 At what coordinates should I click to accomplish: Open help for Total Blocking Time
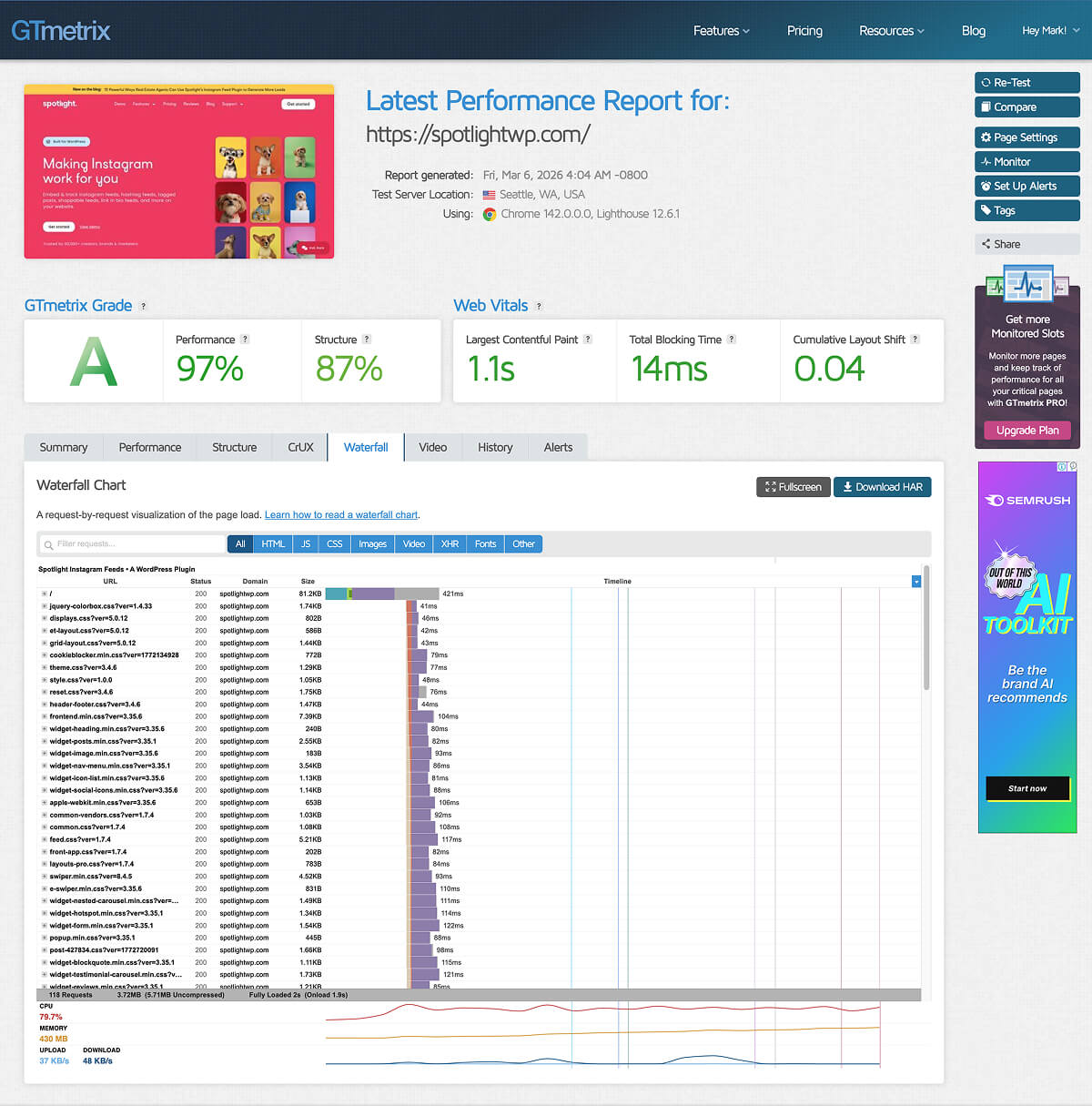click(732, 340)
